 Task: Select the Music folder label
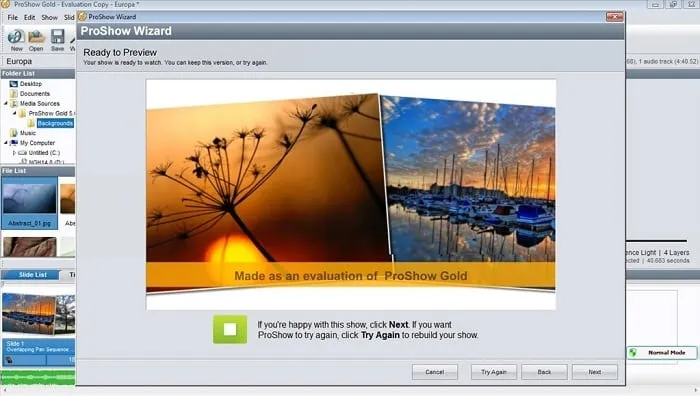click(x=28, y=133)
